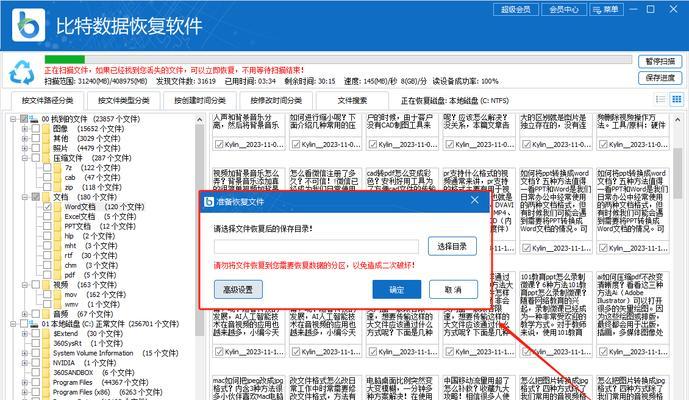Click 选择目录 to browse folder
The width and height of the screenshot is (689, 400).
coord(452,247)
